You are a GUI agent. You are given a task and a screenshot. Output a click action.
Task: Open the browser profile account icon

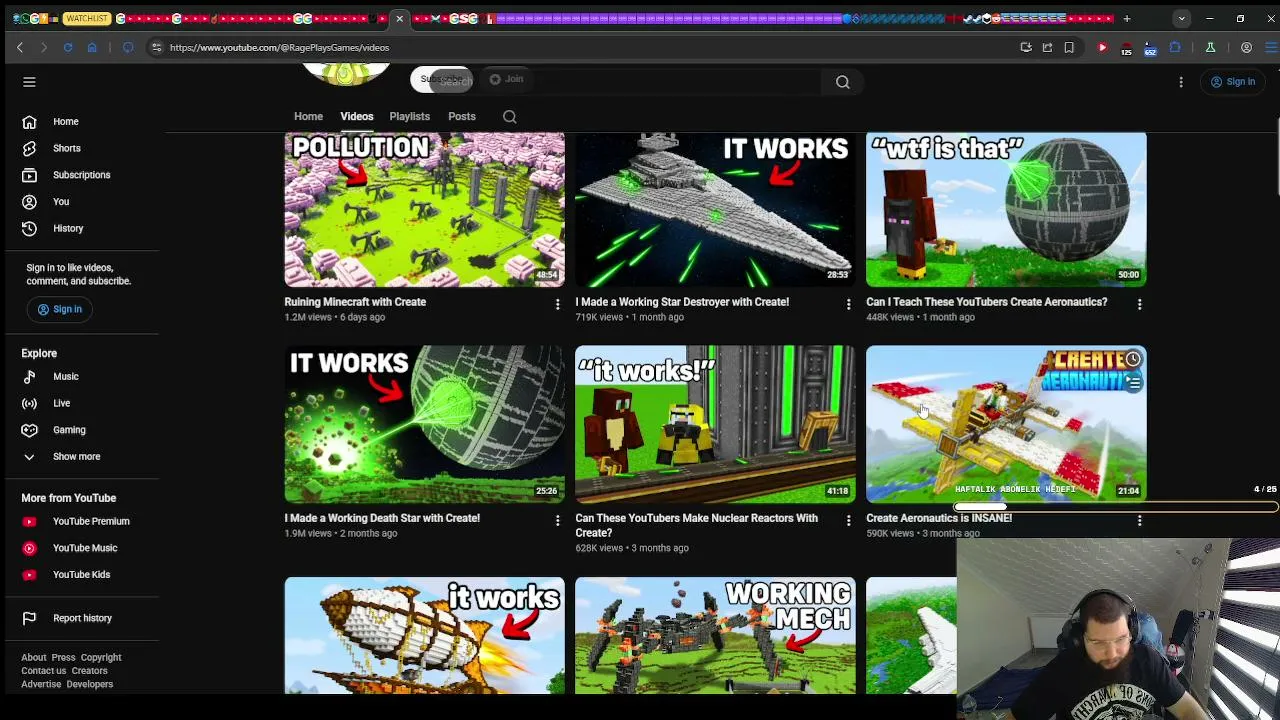pyautogui.click(x=1246, y=47)
